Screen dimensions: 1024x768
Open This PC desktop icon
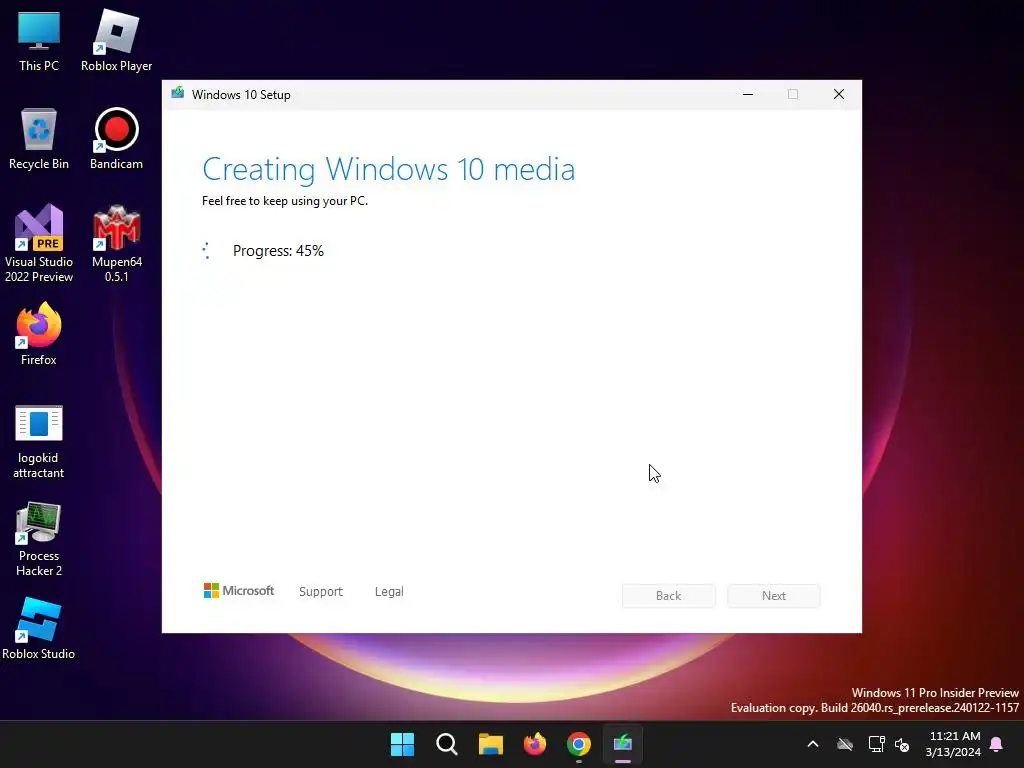click(39, 40)
